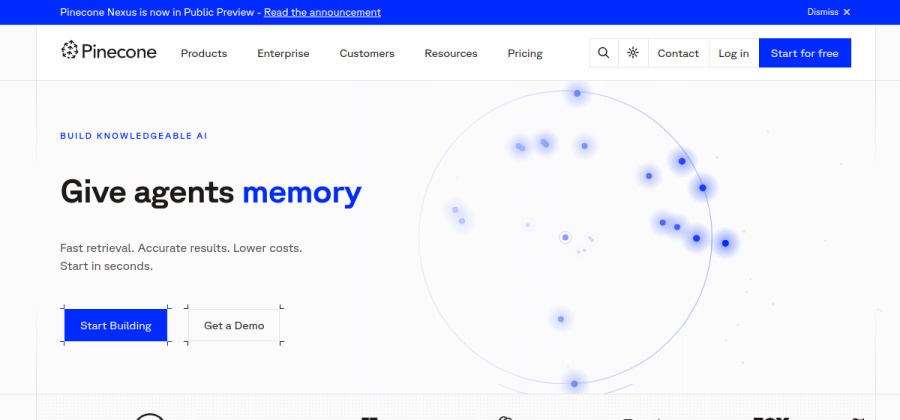900x420 pixels.
Task: Click the Fast retrieval tagline text
Action: coord(181,257)
